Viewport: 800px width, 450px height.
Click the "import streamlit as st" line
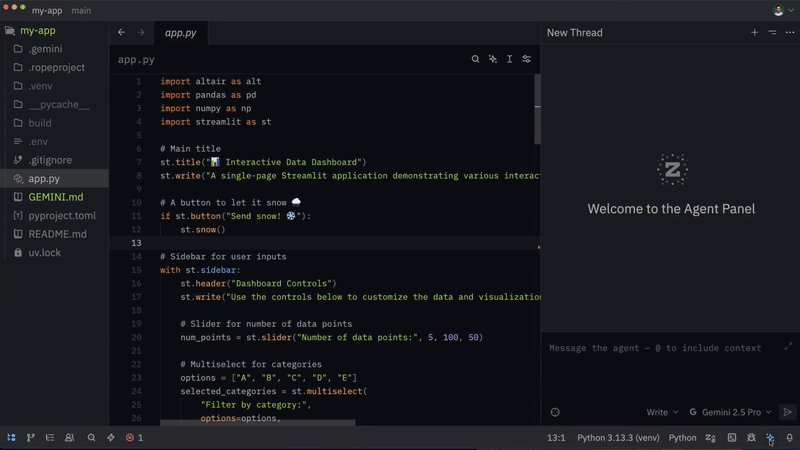pos(216,122)
